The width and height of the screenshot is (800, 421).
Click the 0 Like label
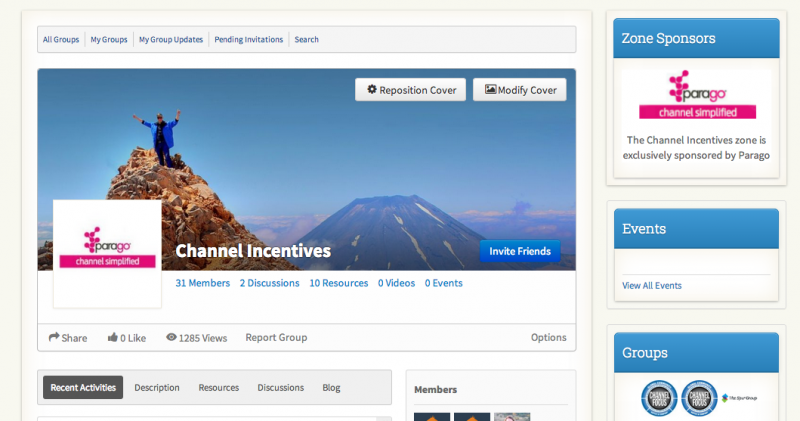click(133, 338)
